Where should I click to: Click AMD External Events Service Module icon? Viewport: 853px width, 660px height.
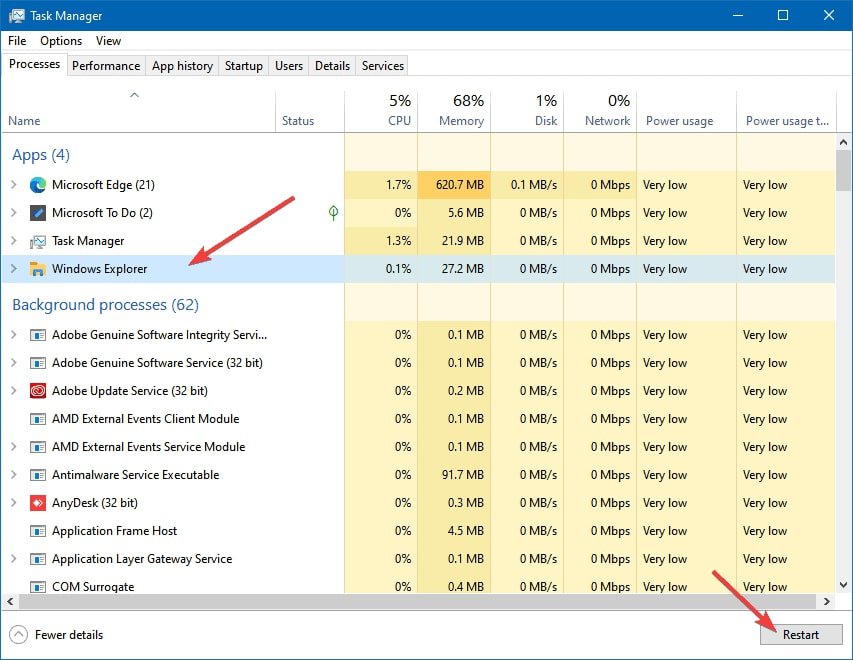click(38, 447)
